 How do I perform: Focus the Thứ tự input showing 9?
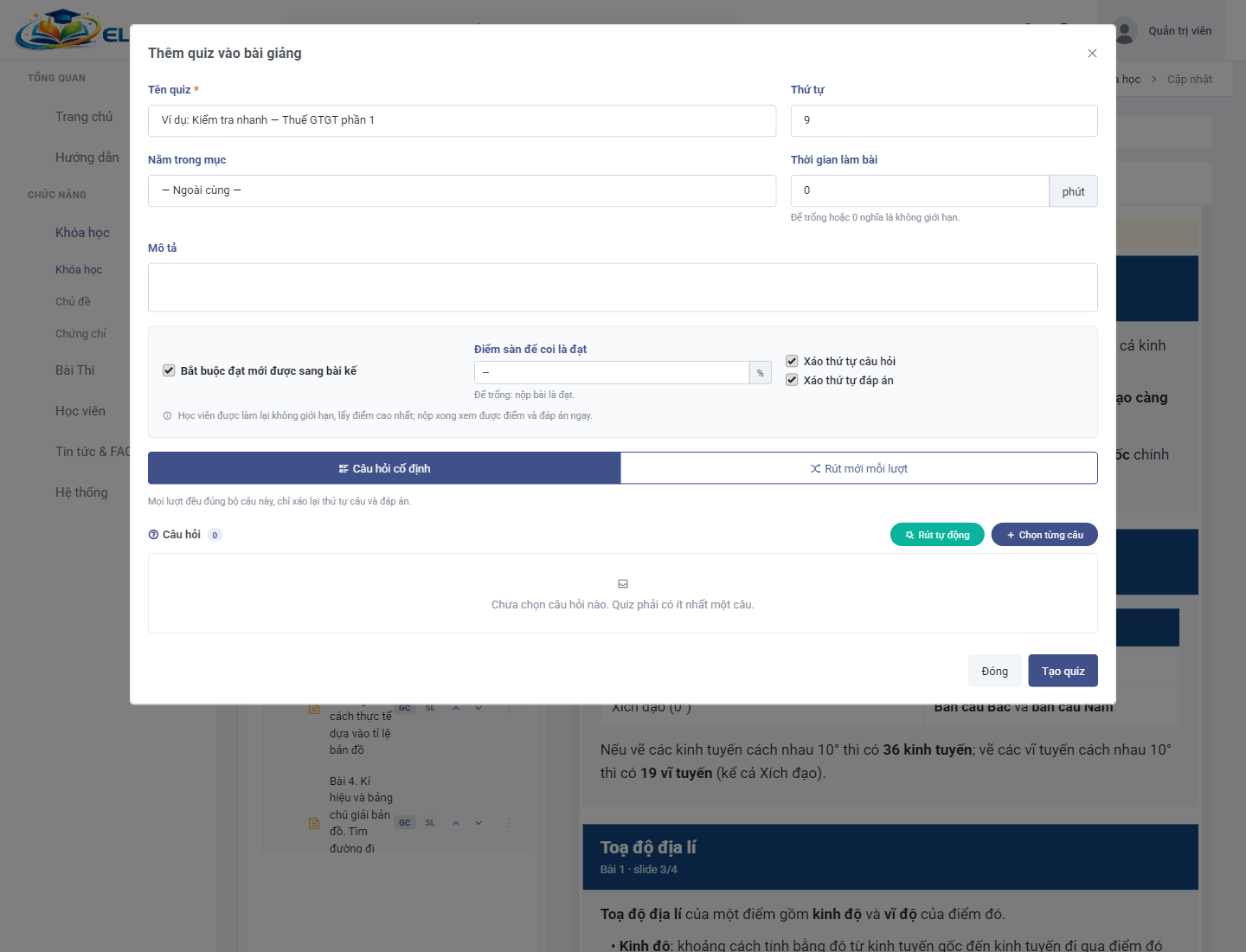944,120
